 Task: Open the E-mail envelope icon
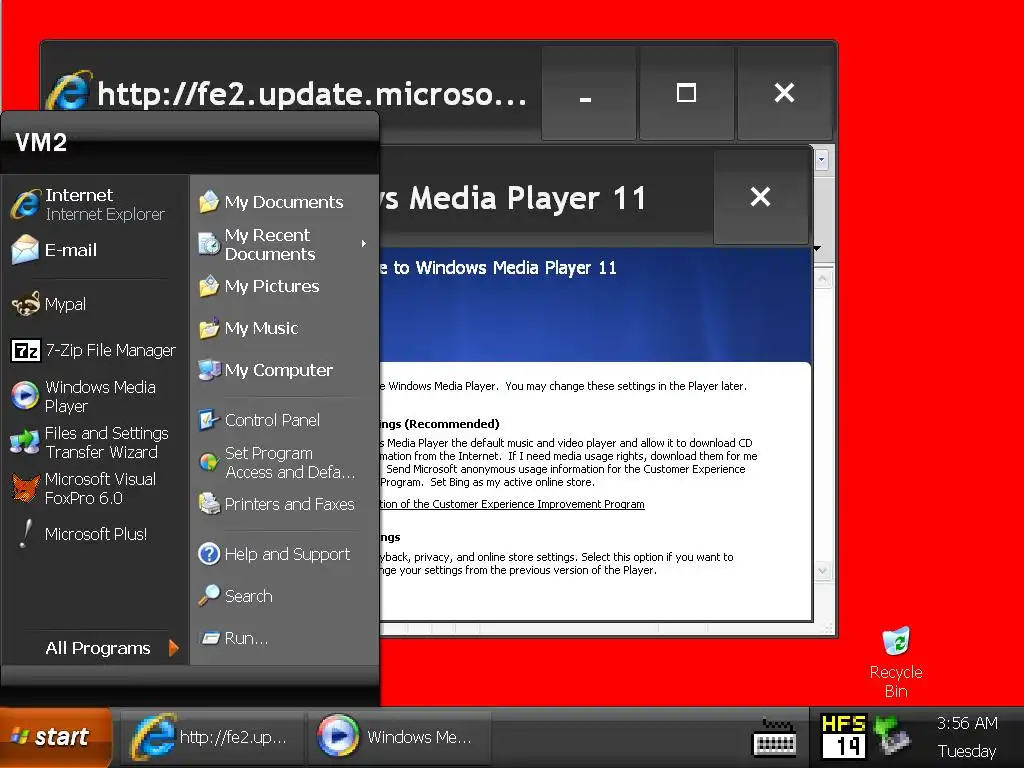click(25, 249)
